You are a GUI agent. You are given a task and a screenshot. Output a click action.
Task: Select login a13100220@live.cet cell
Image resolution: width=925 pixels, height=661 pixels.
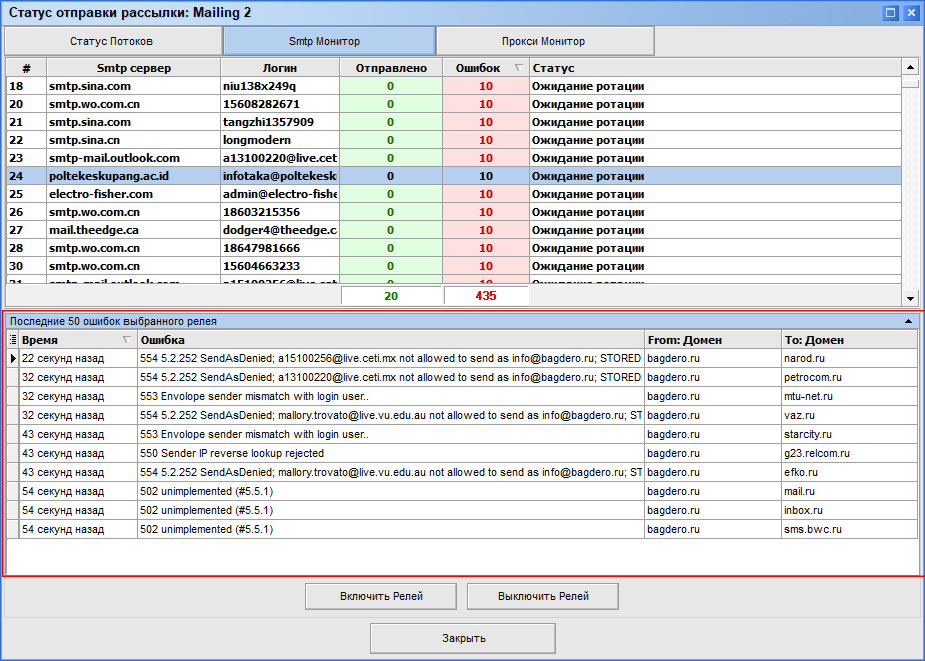280,158
